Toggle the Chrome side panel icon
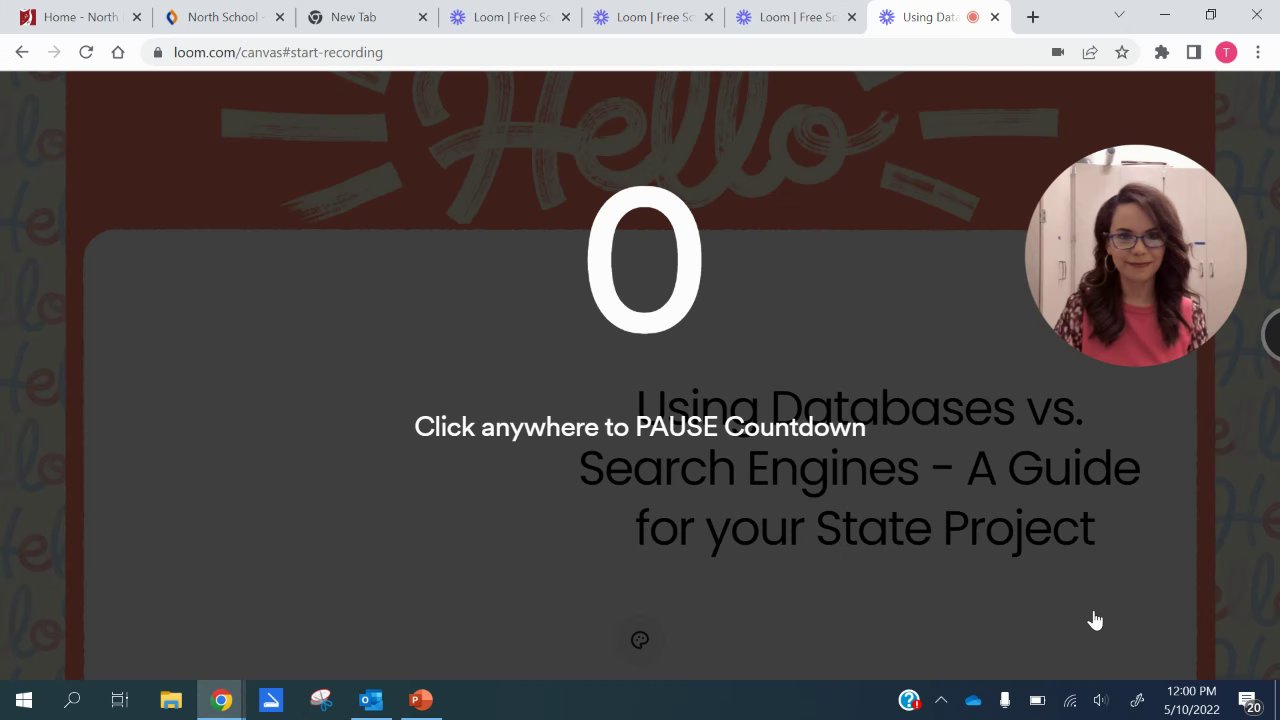Image resolution: width=1280 pixels, height=720 pixels. 1194,52
